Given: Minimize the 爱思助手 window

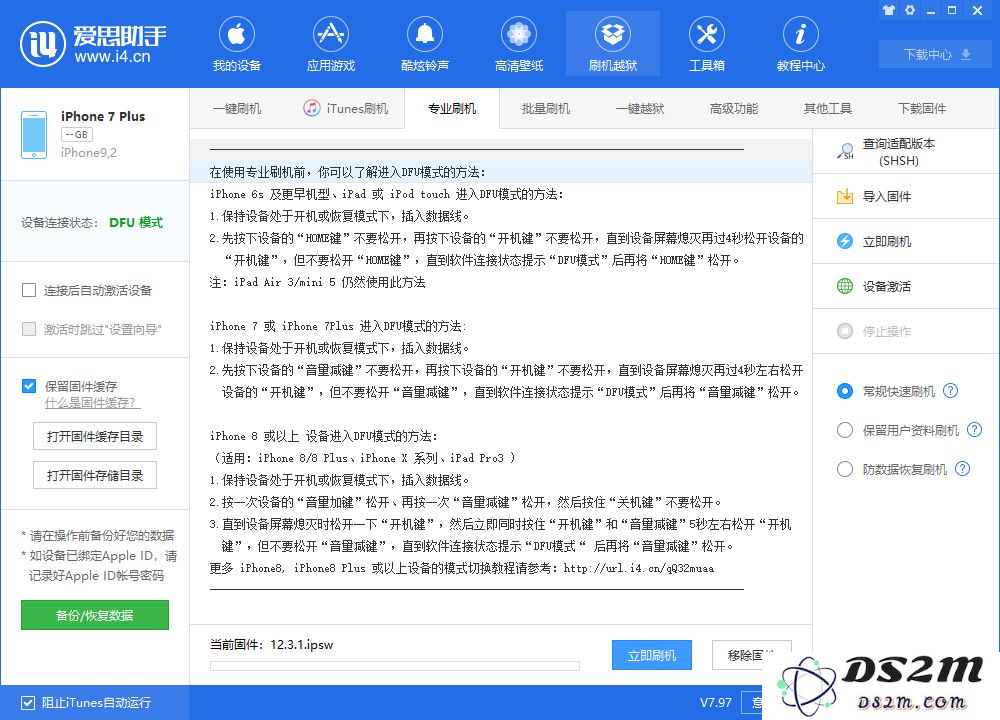Looking at the screenshot, I should [x=931, y=10].
